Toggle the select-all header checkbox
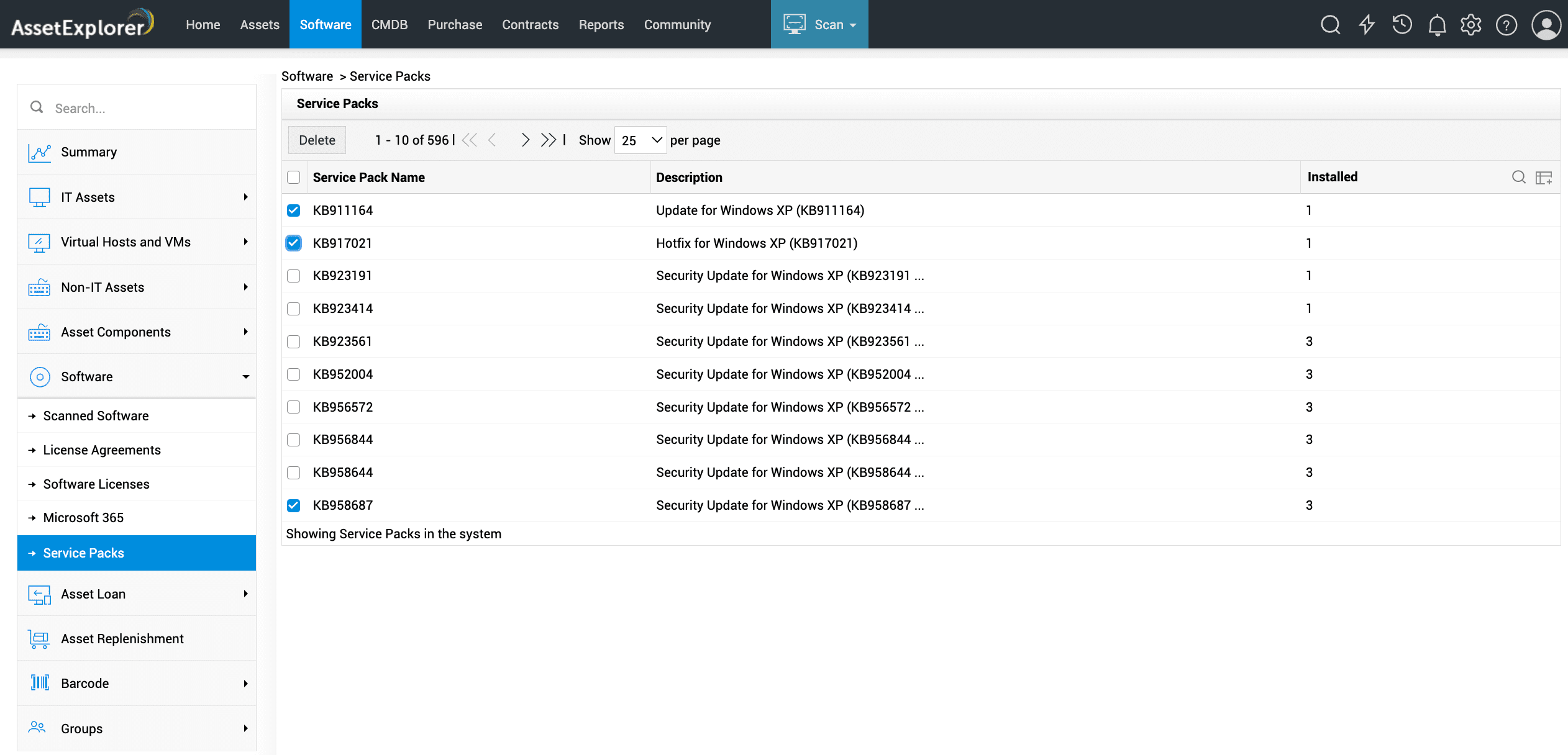Viewport: 1568px width, 755px height. (294, 178)
